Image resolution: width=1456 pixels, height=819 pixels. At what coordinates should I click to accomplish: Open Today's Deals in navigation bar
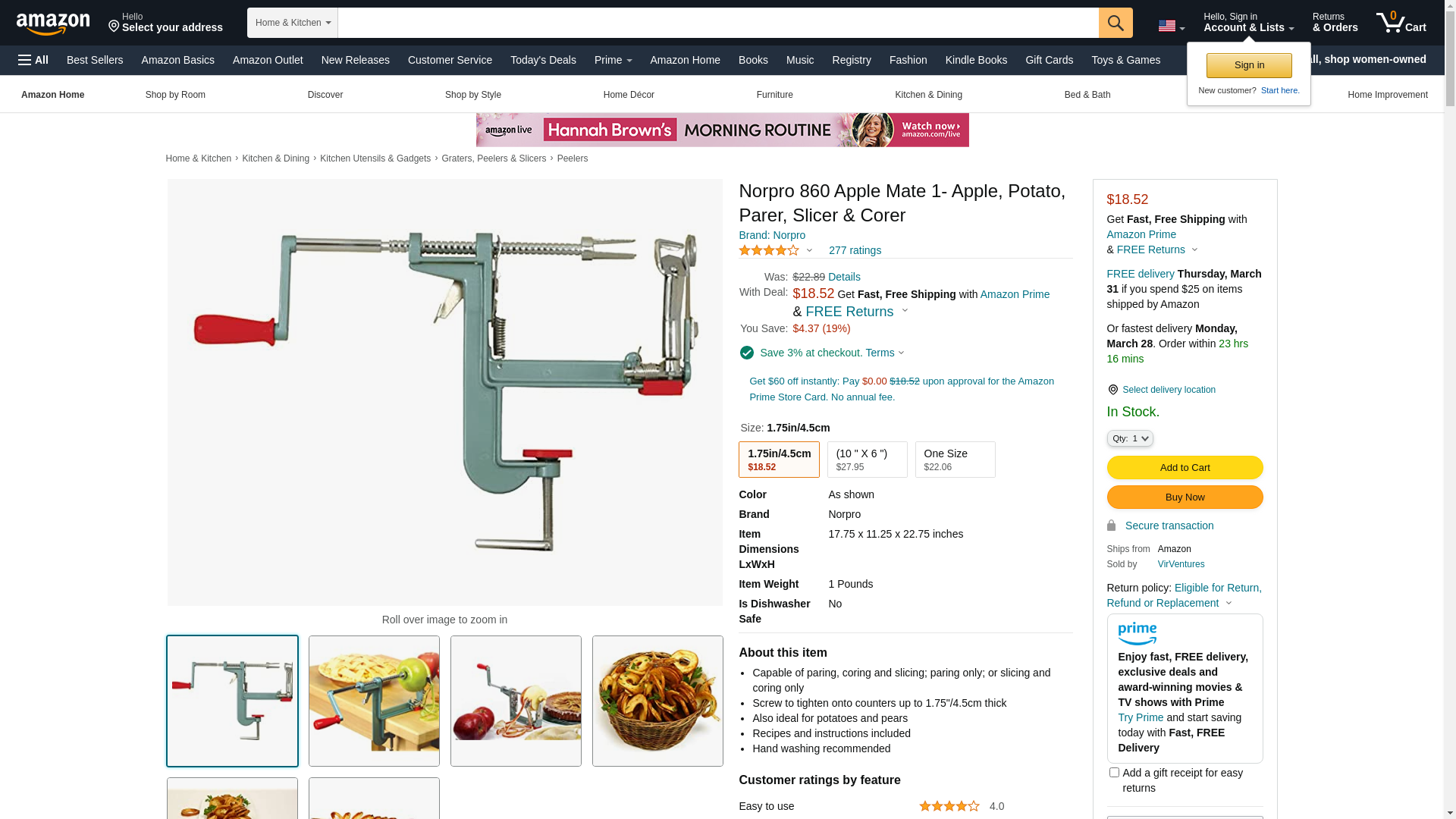click(543, 60)
